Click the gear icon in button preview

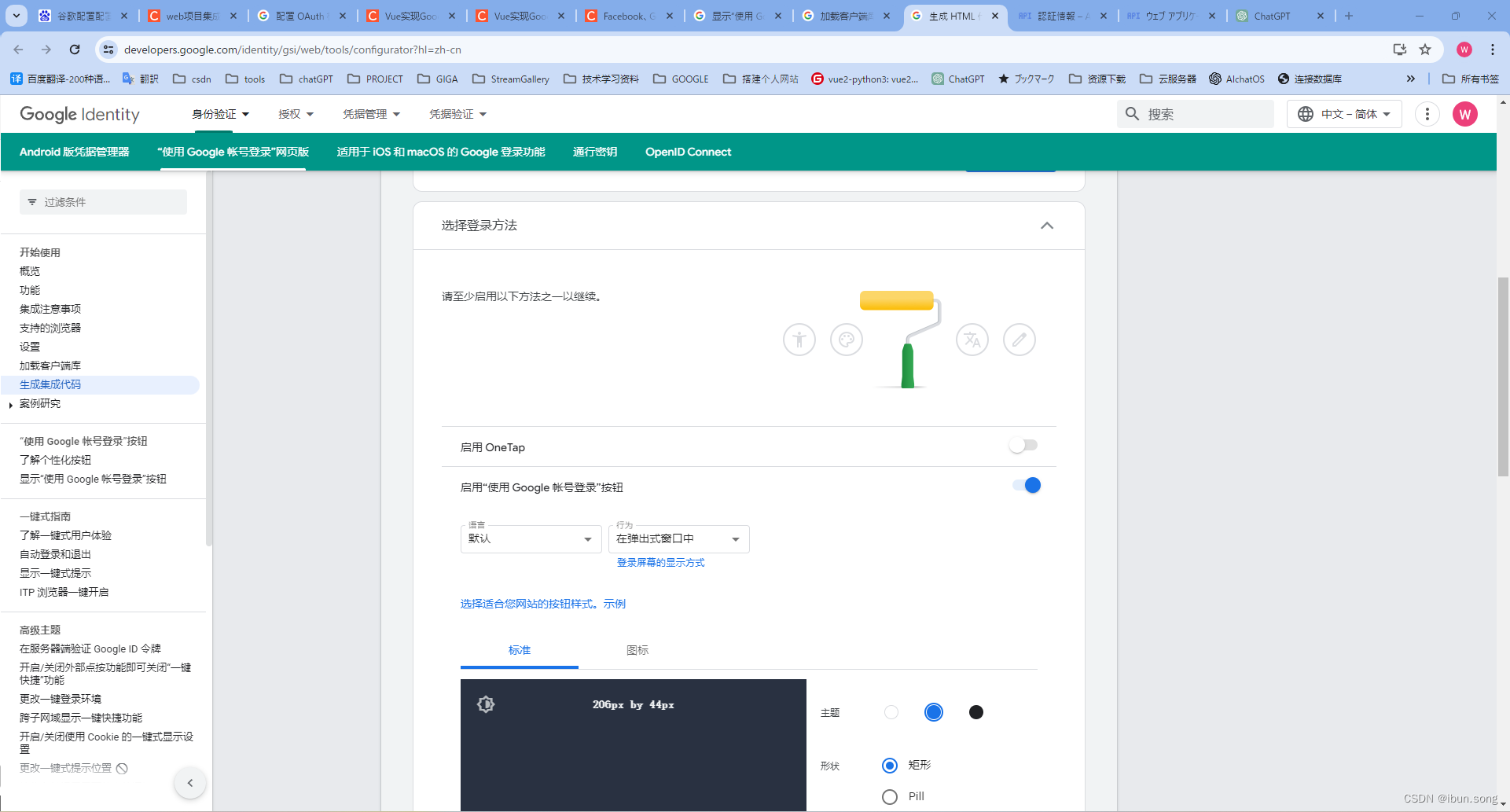(486, 704)
